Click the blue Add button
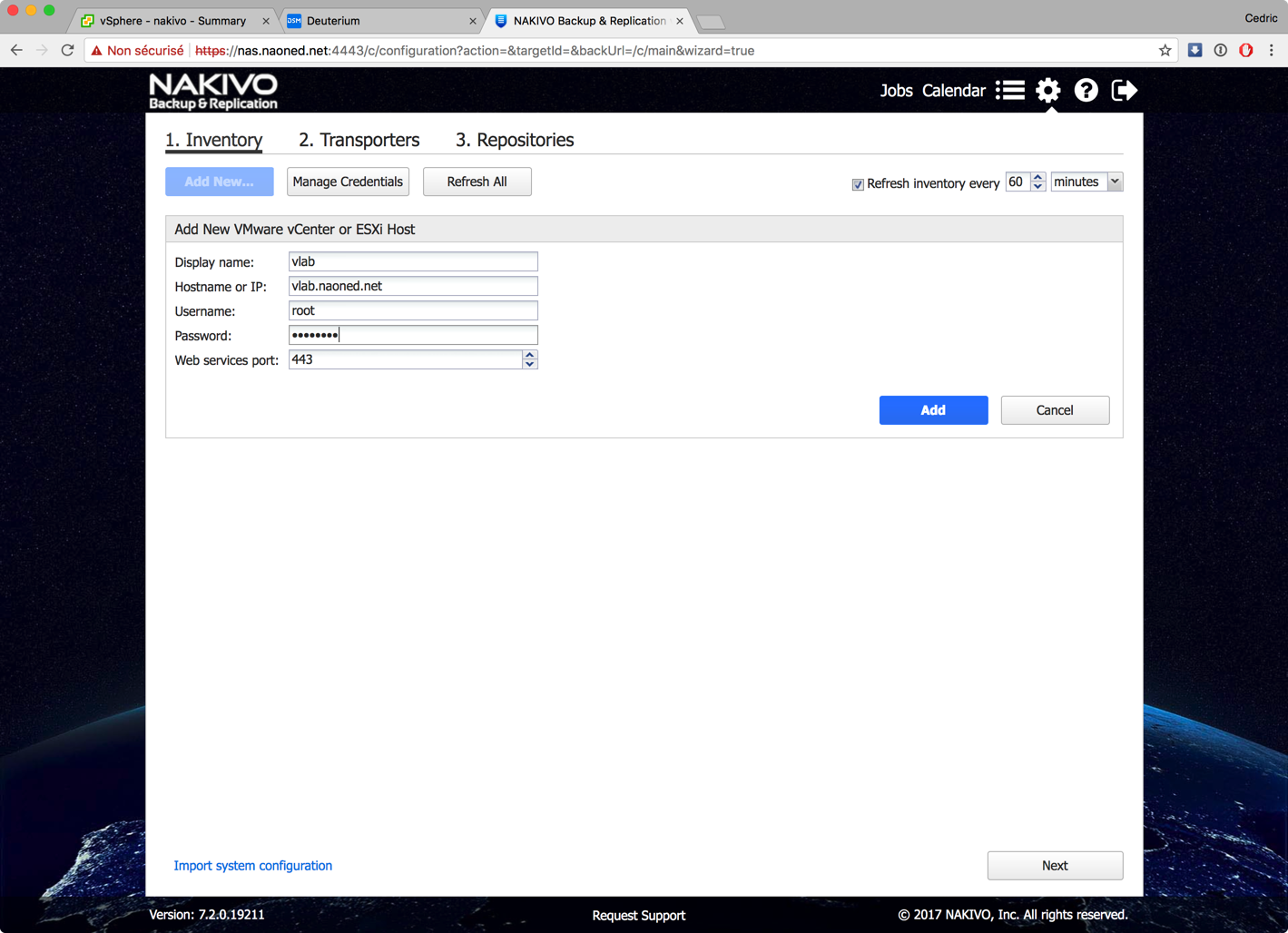The image size is (1288, 933). (x=933, y=410)
